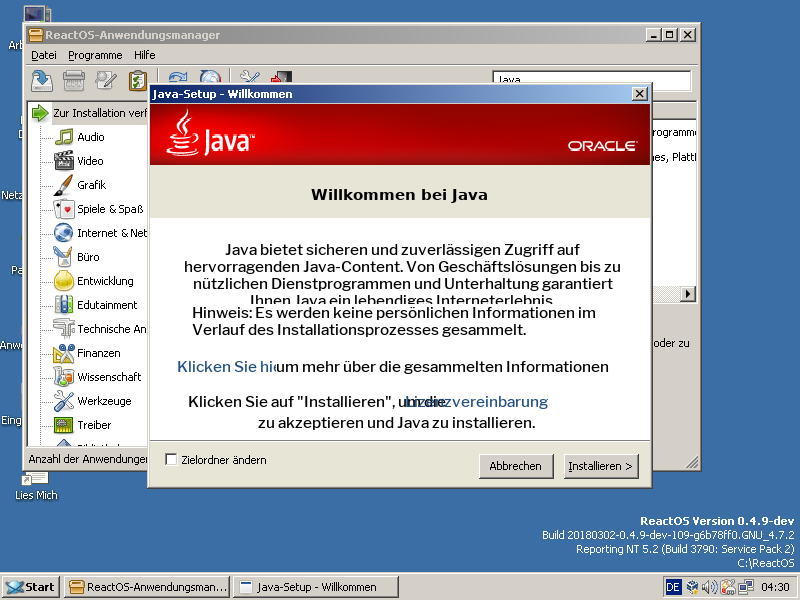The width and height of the screenshot is (800, 600).
Task: Click the Refresh arrow toolbar icon
Action: pyautogui.click(x=178, y=77)
